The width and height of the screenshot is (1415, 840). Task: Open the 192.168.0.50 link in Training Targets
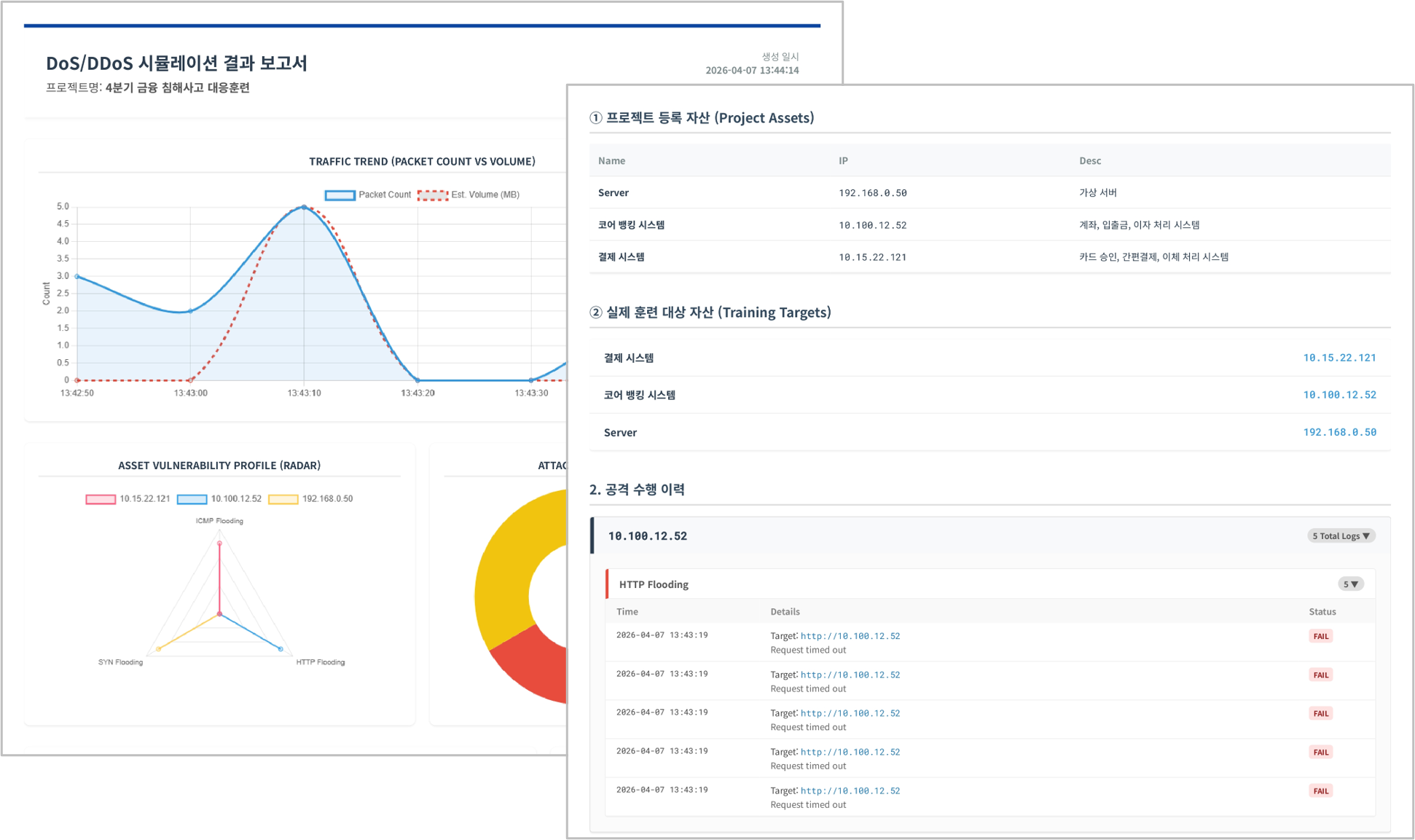(x=1339, y=433)
